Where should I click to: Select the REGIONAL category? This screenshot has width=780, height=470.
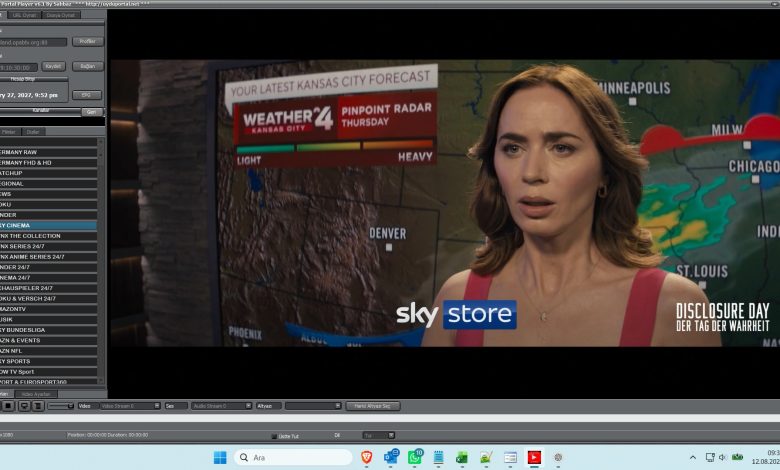pyautogui.click(x=48, y=184)
